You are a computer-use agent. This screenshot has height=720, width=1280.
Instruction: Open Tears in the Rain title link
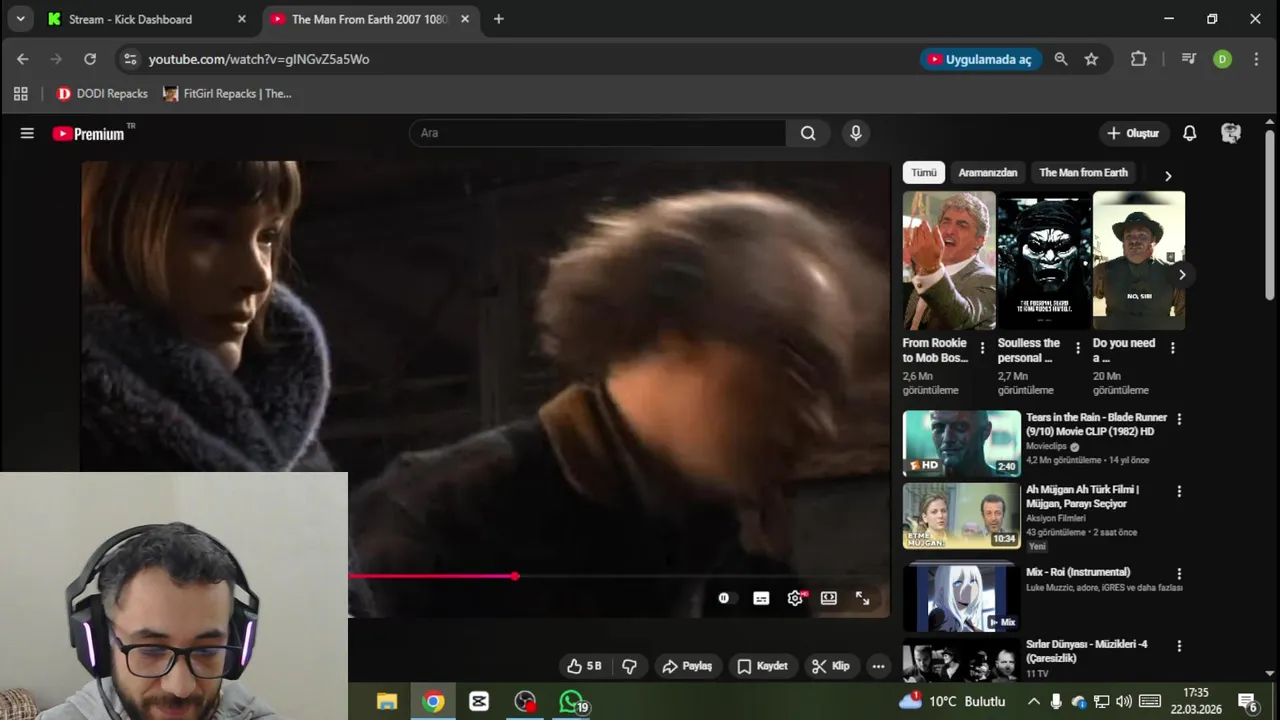[1096, 424]
